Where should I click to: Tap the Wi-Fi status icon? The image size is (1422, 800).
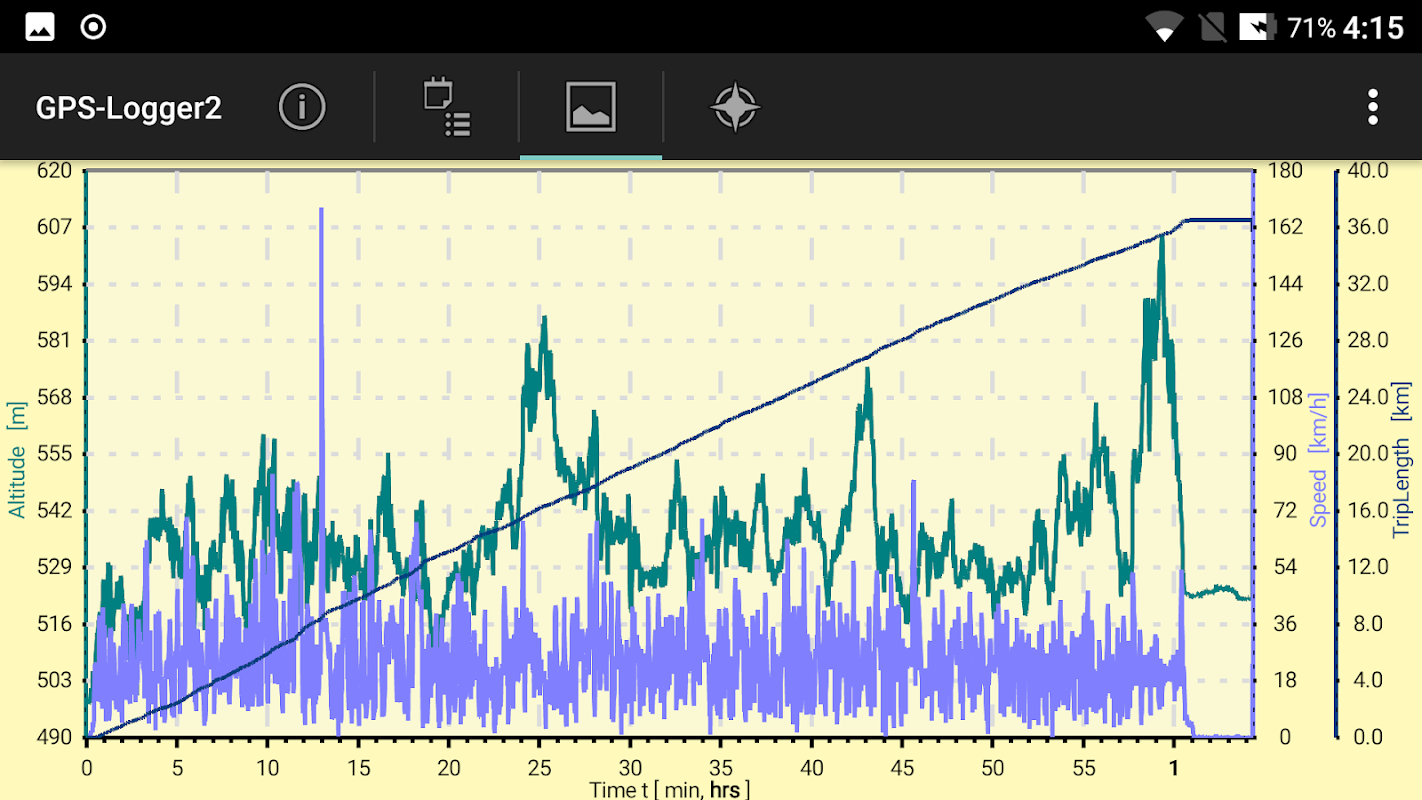coord(1164,28)
